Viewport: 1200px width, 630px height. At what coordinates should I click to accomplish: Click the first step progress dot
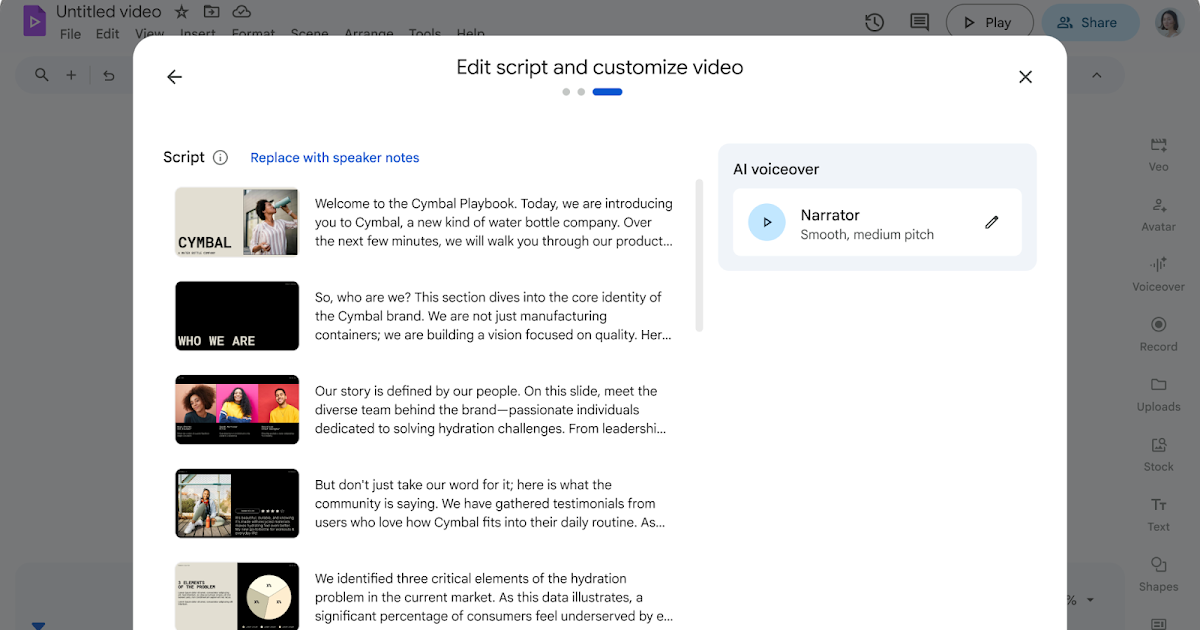click(566, 92)
